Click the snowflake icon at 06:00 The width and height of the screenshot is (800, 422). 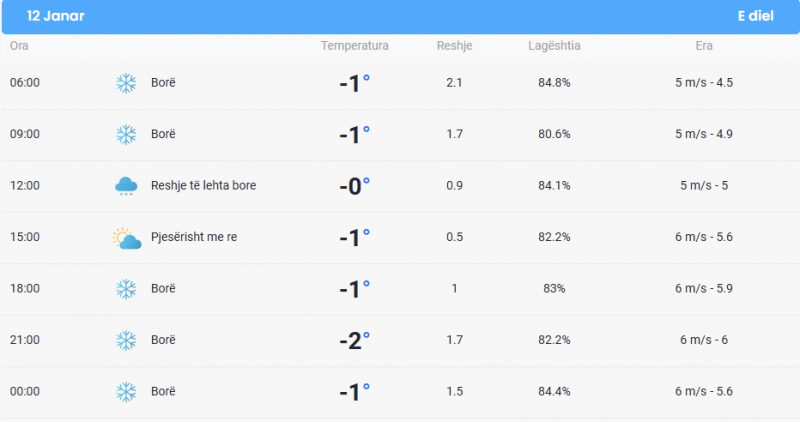(x=126, y=83)
